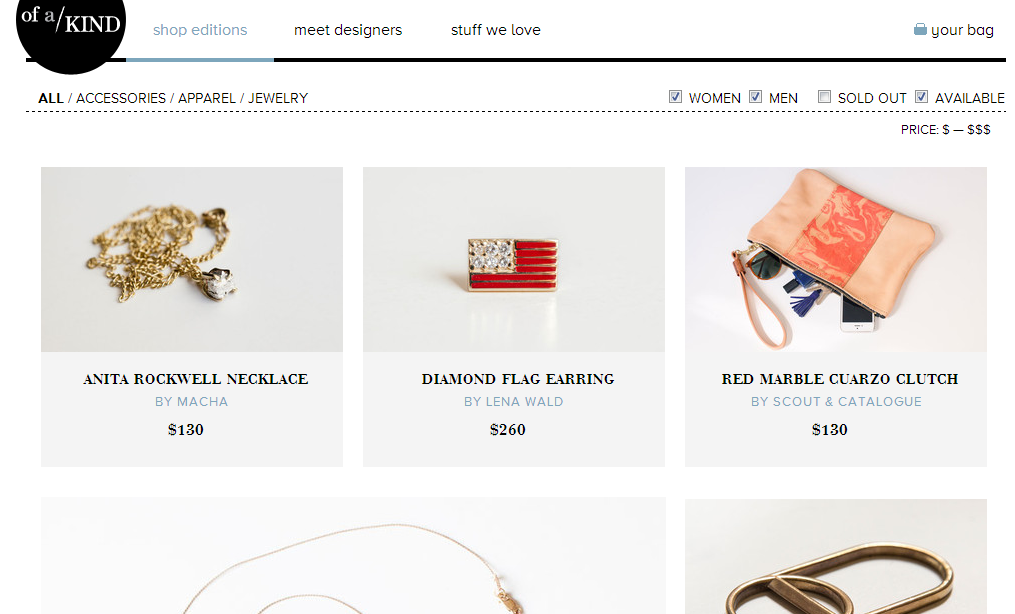Filter by Jewelry category
This screenshot has height=614, width=1015.
coord(278,98)
